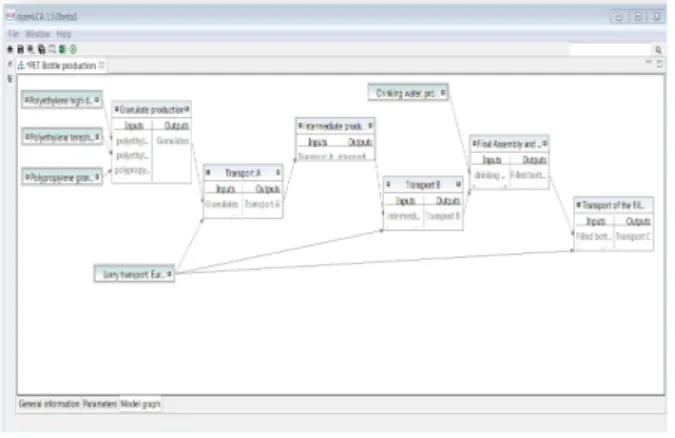Select the Polypropylene gran.. process node
The height and width of the screenshot is (438, 675).
pyautogui.click(x=62, y=177)
